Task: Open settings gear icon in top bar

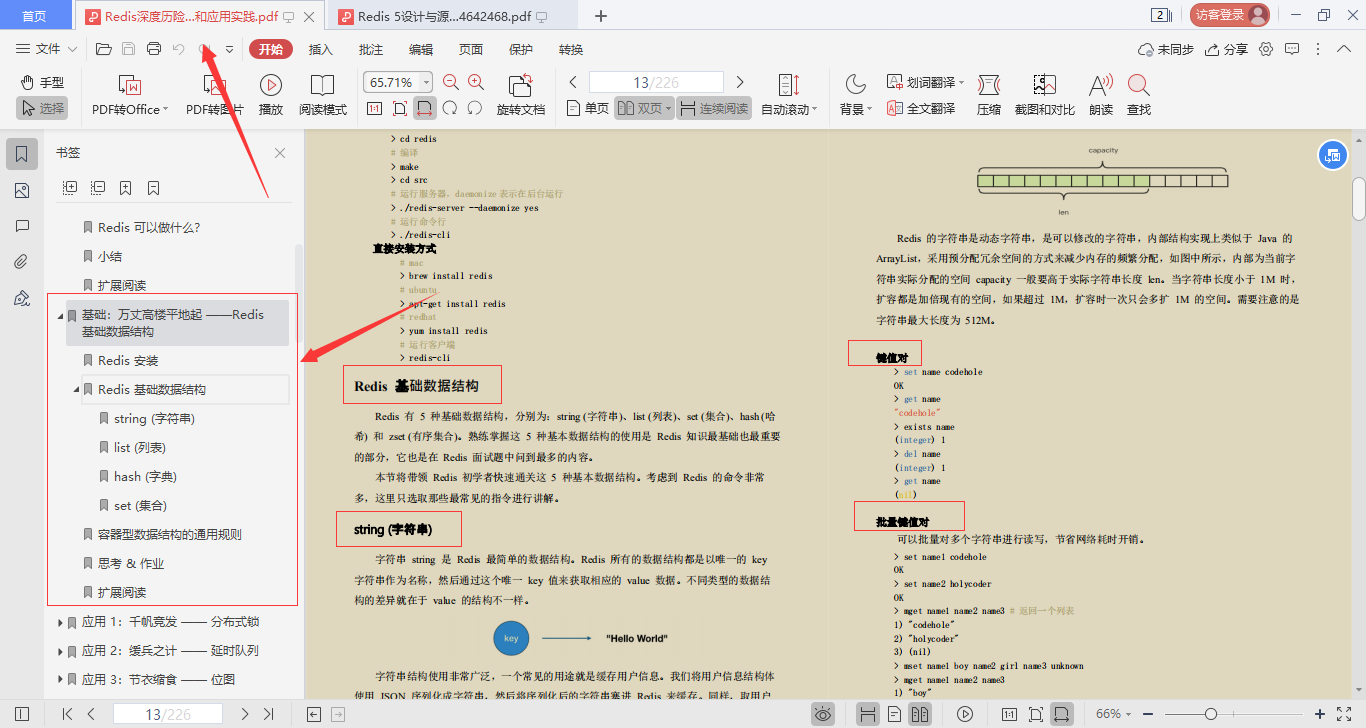Action: pos(1266,49)
